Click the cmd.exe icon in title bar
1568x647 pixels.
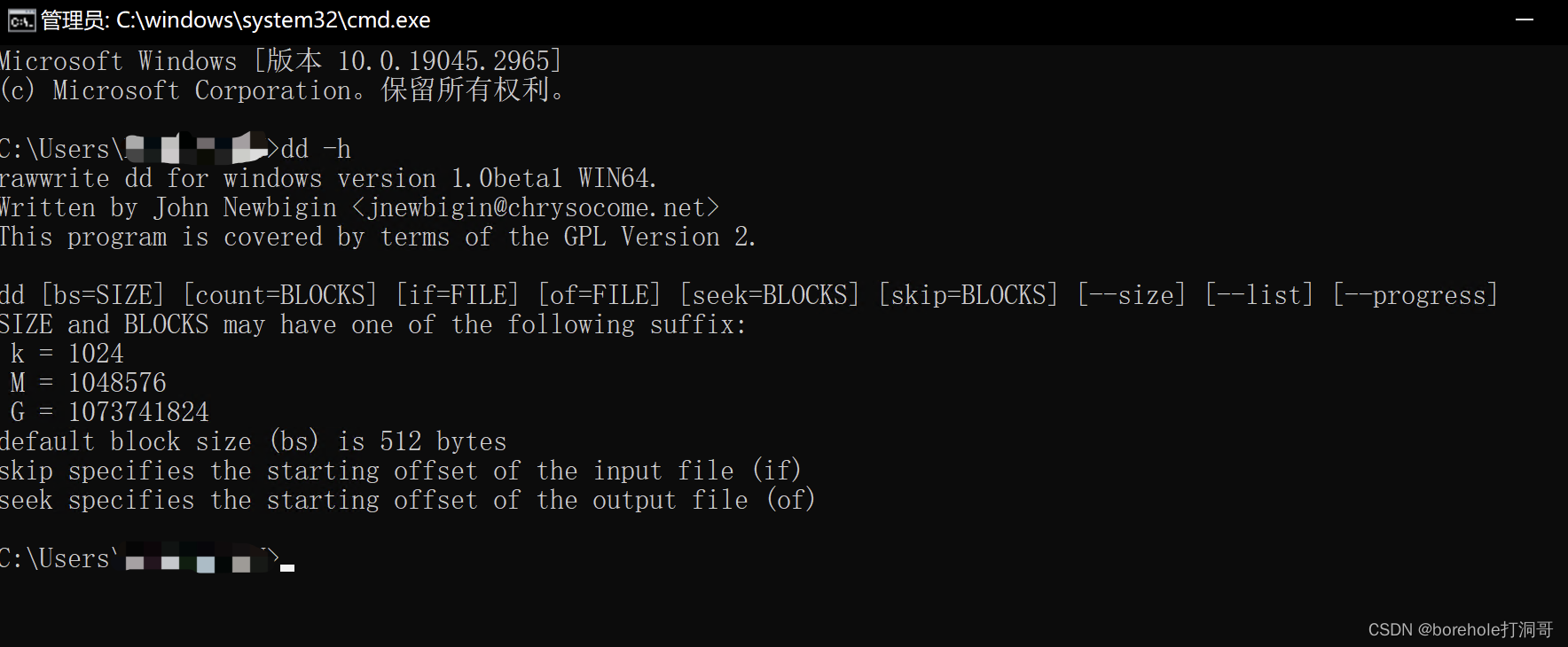(20, 19)
